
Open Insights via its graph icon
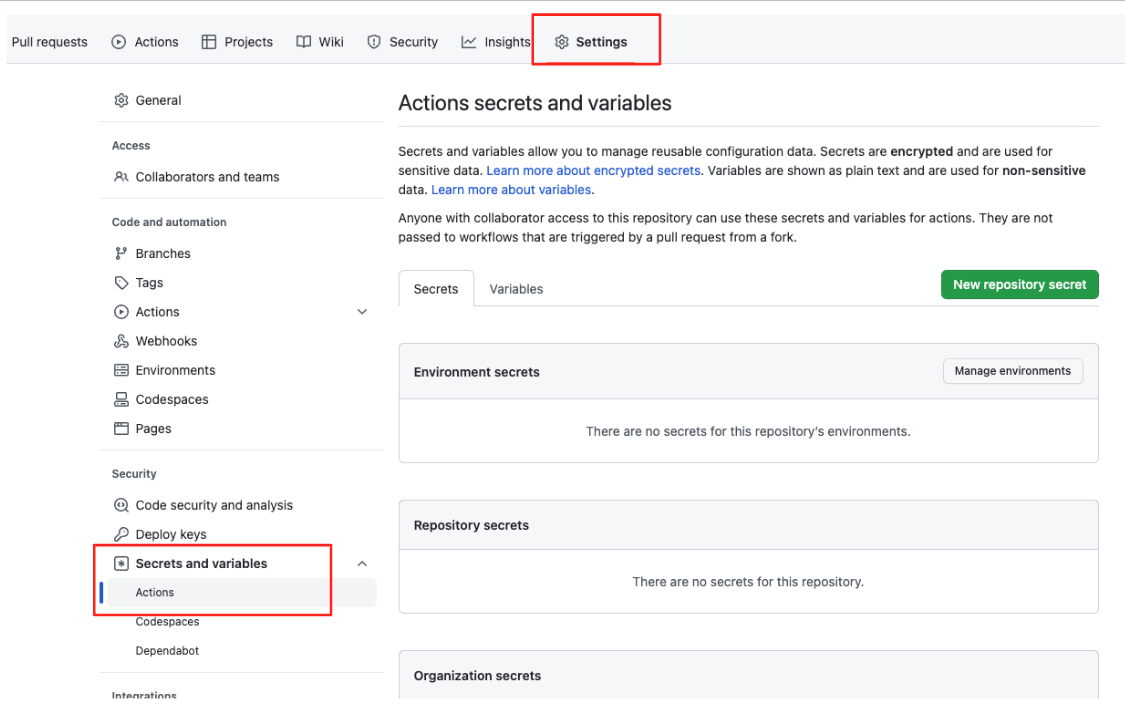466,42
